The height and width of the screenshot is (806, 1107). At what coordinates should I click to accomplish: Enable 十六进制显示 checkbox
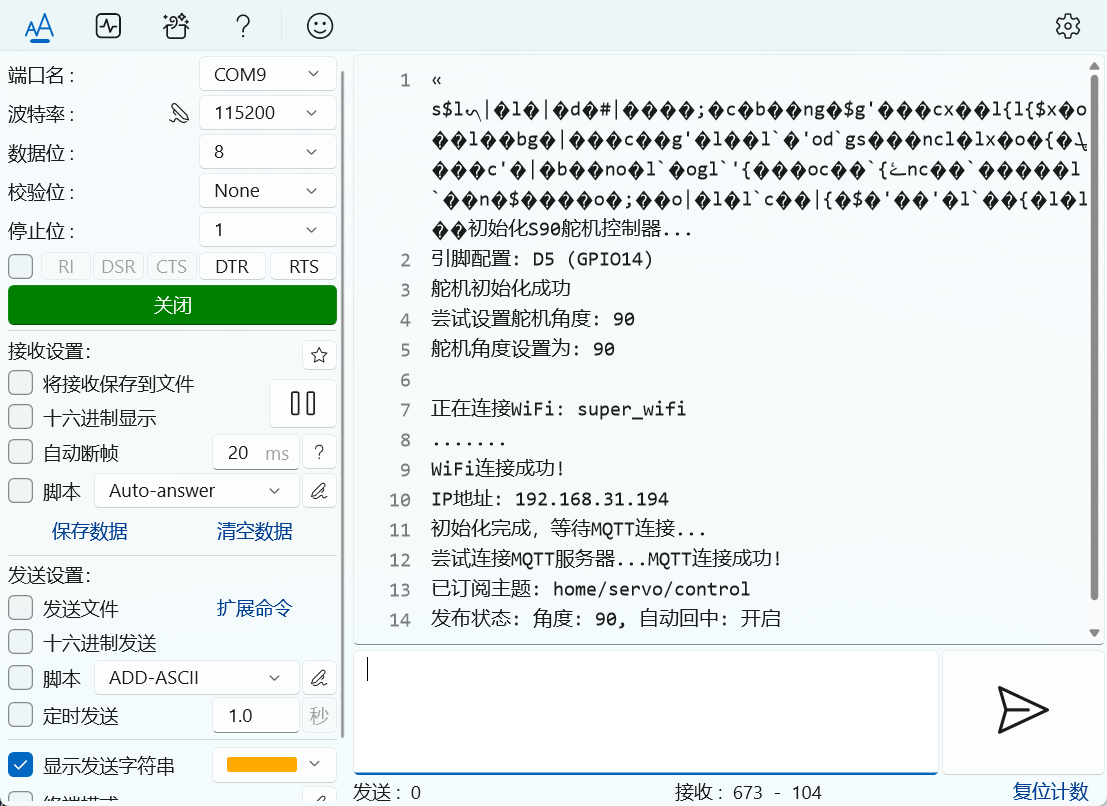pos(21,418)
